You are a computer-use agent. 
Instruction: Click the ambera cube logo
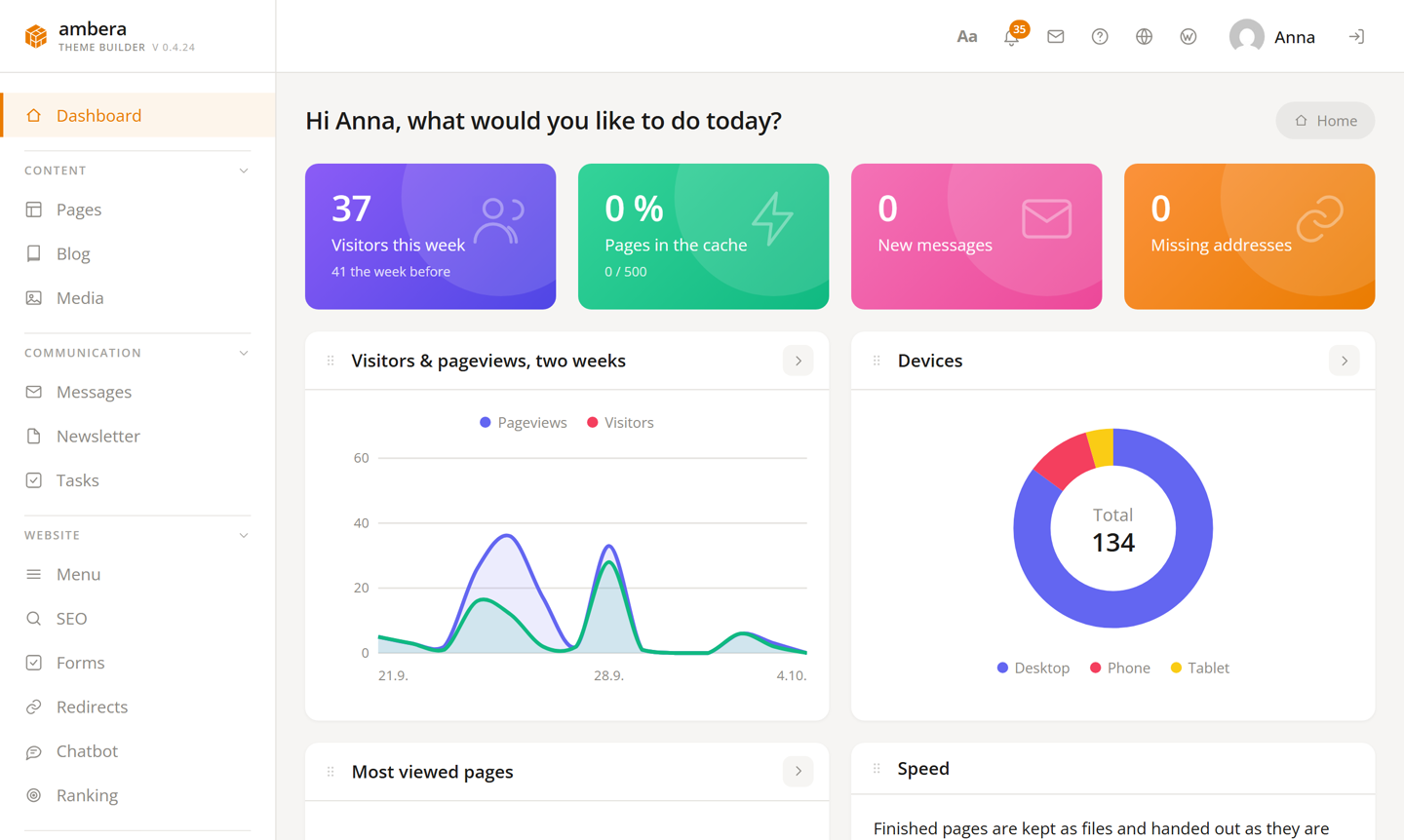[36, 36]
